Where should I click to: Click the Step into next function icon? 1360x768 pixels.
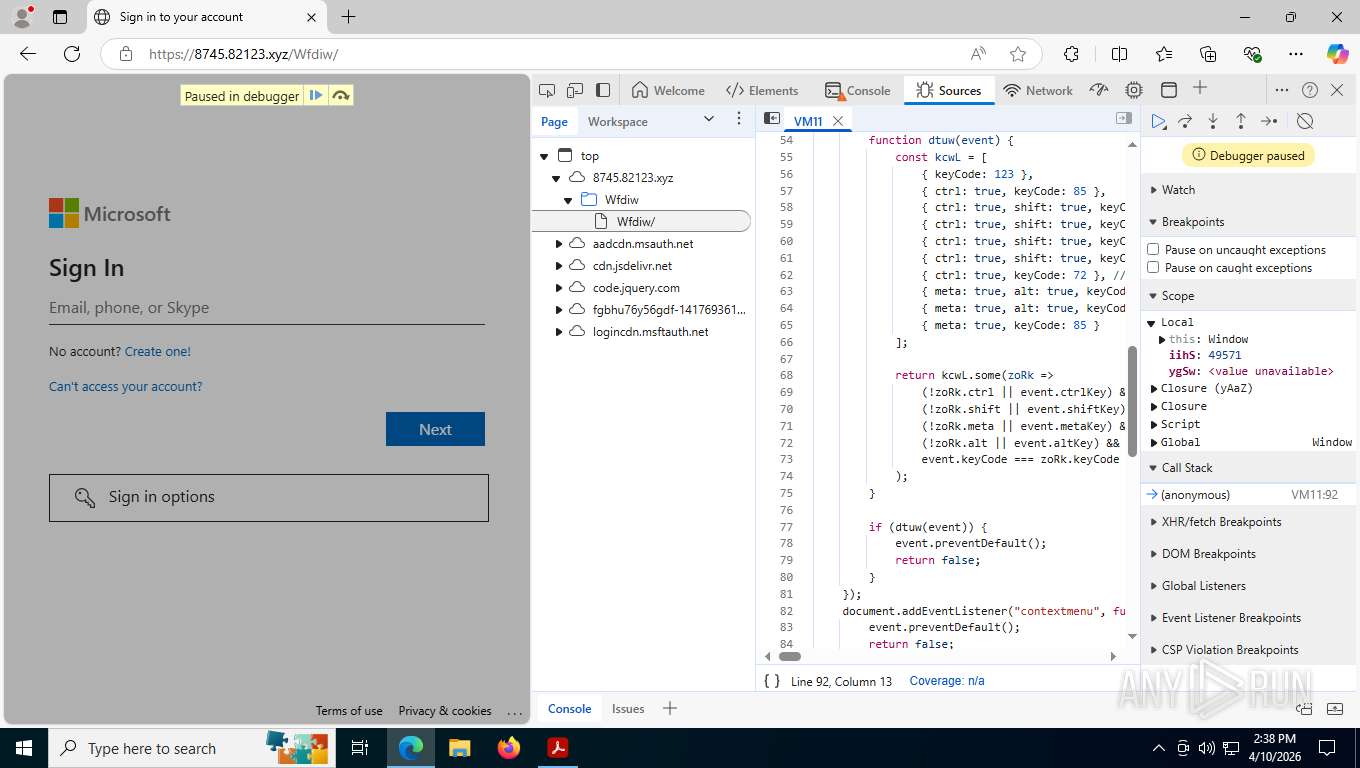point(1213,121)
